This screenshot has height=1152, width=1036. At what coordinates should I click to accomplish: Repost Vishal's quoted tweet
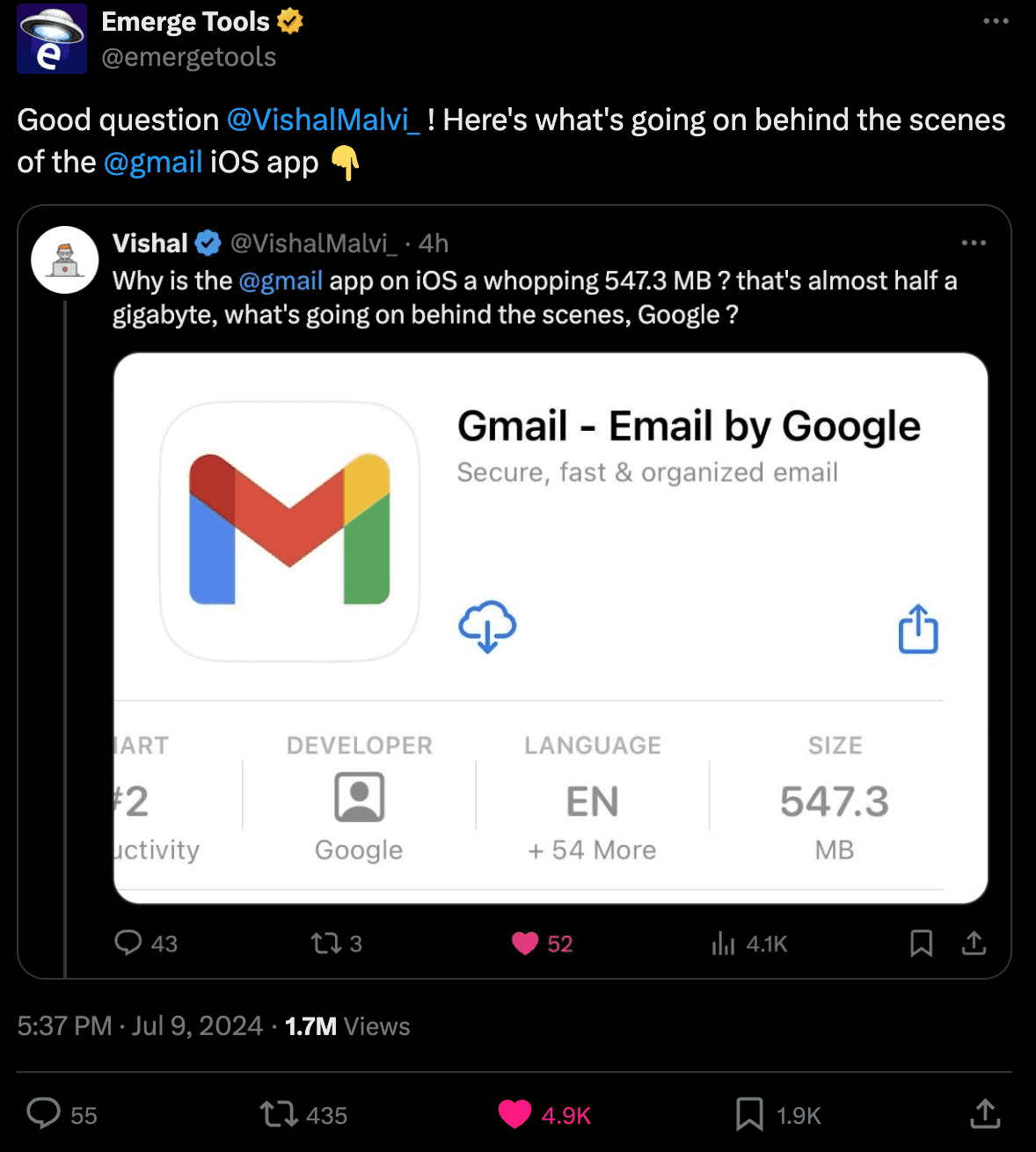[x=325, y=944]
